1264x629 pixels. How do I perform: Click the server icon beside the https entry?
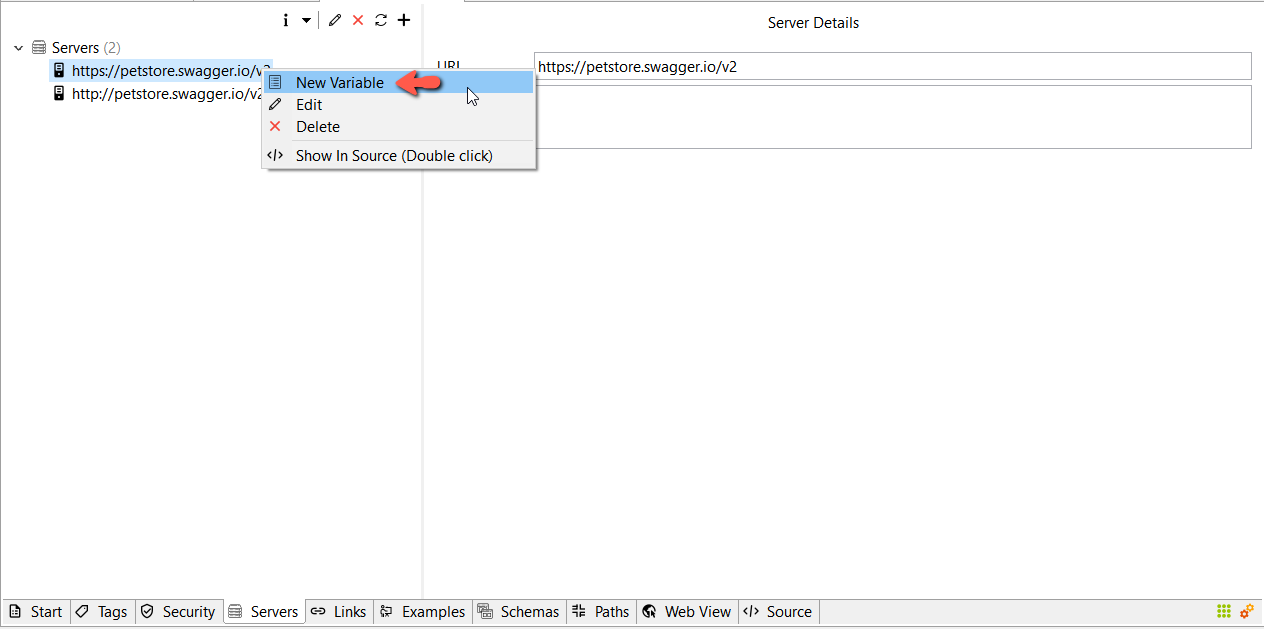(59, 71)
